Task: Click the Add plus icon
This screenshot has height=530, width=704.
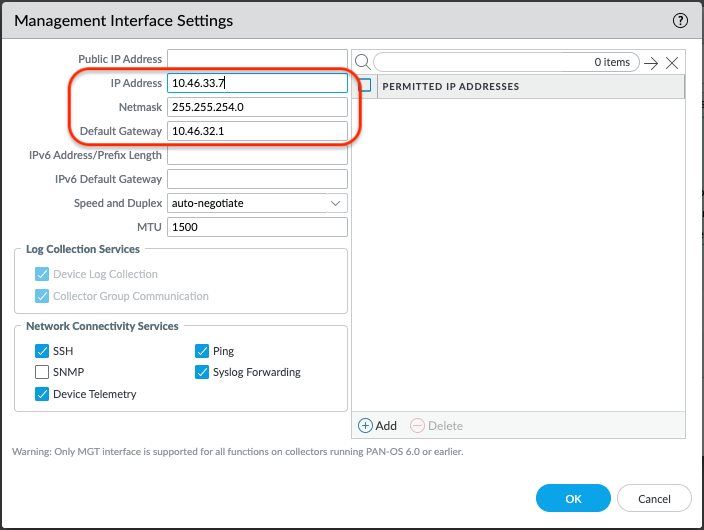Action: [x=365, y=426]
